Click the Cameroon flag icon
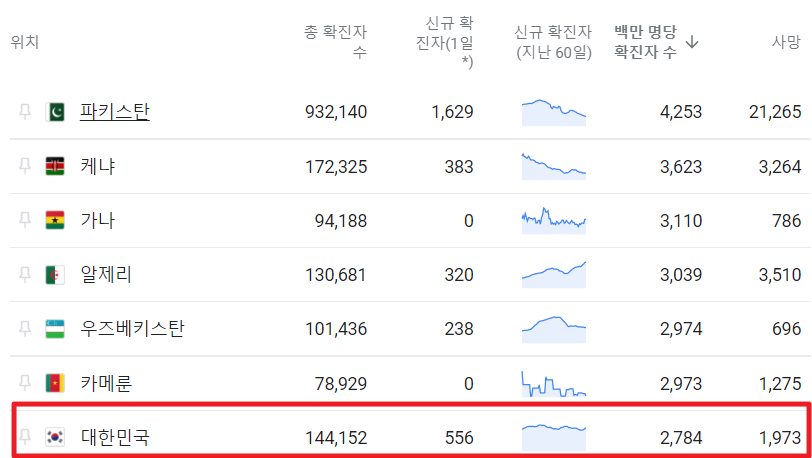This screenshot has width=812, height=458. [x=55, y=383]
